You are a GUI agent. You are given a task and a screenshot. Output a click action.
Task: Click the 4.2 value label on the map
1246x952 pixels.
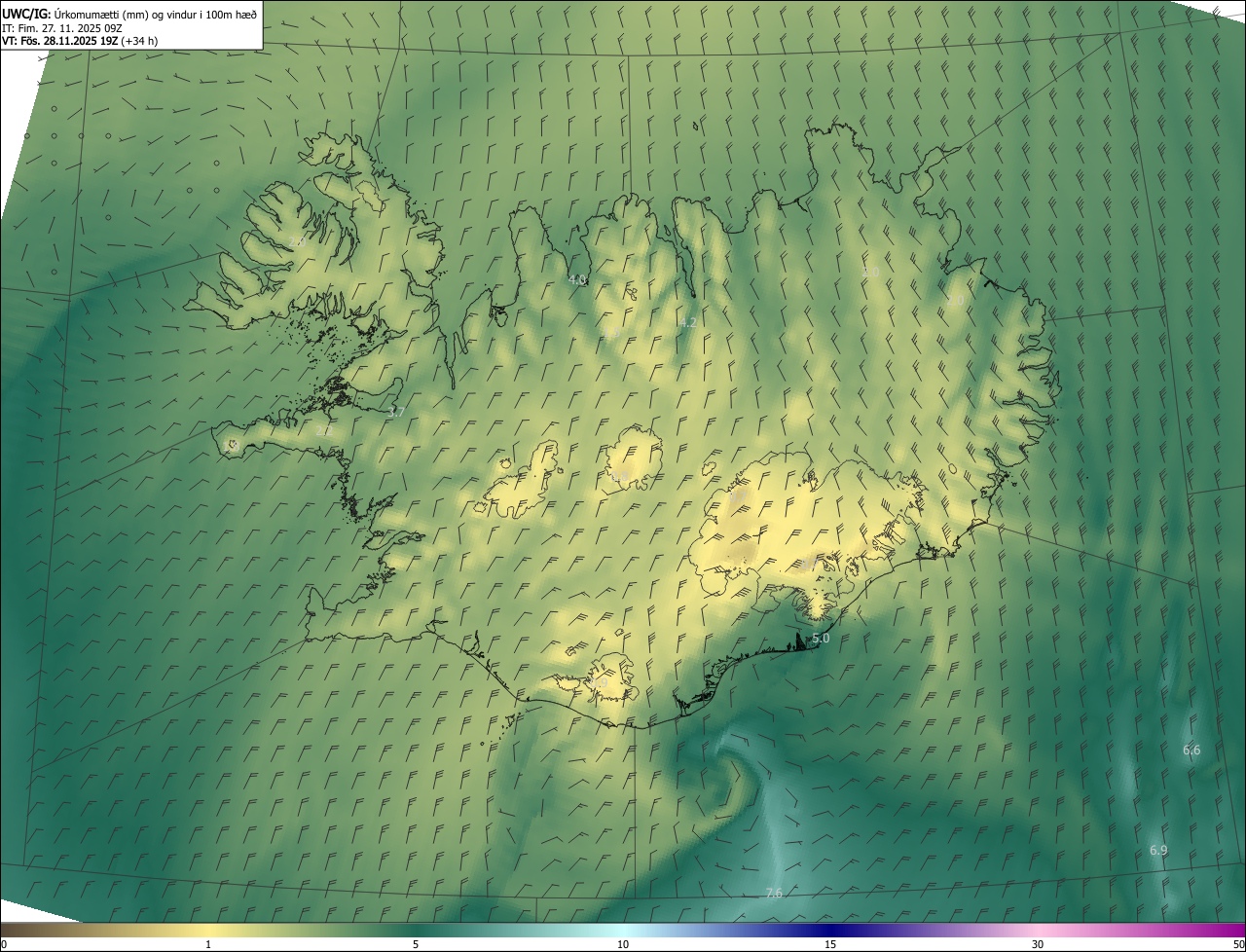(x=688, y=322)
